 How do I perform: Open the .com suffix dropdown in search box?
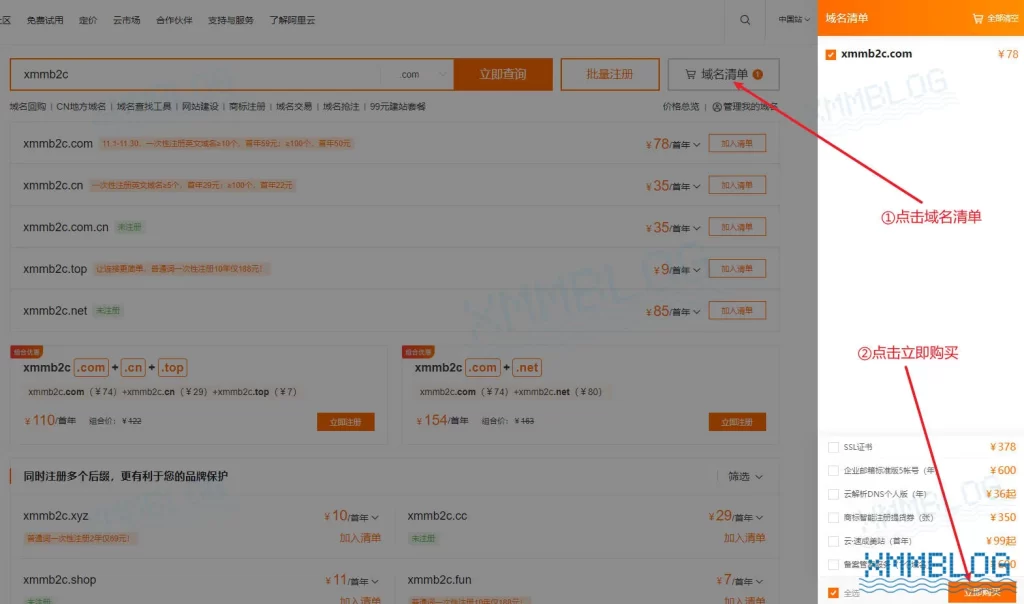point(423,74)
